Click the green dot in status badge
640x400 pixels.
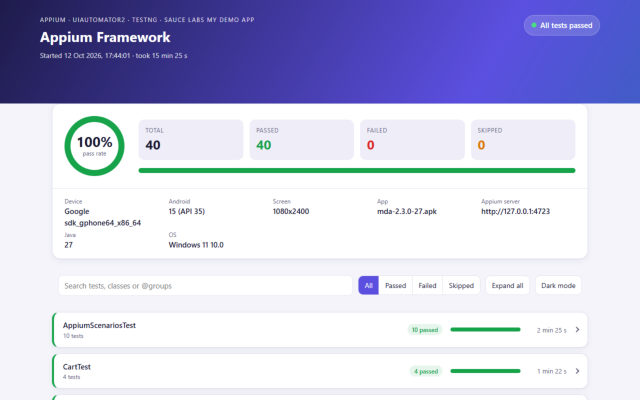pyautogui.click(x=534, y=25)
